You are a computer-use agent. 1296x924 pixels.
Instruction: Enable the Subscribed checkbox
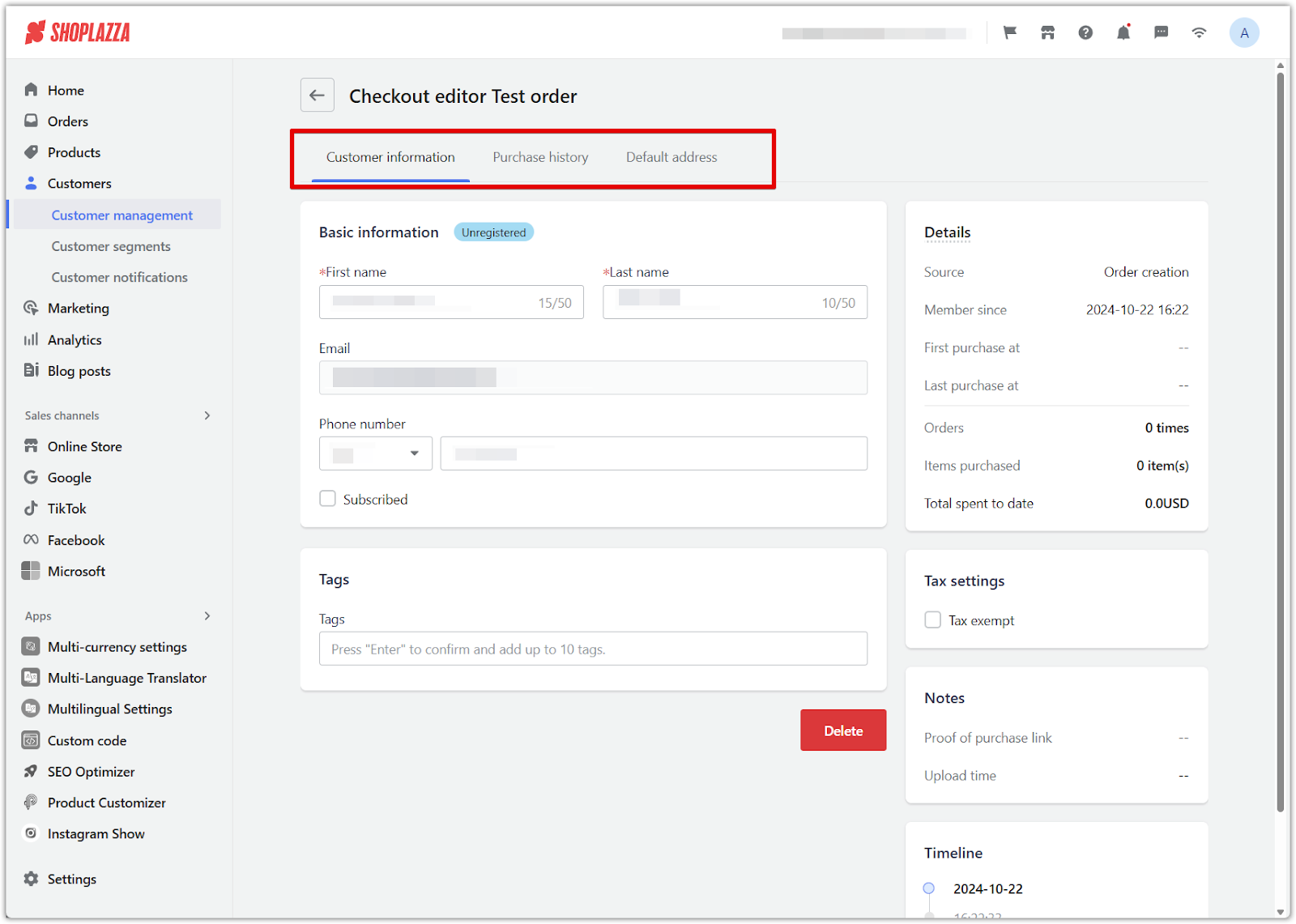[x=328, y=499]
